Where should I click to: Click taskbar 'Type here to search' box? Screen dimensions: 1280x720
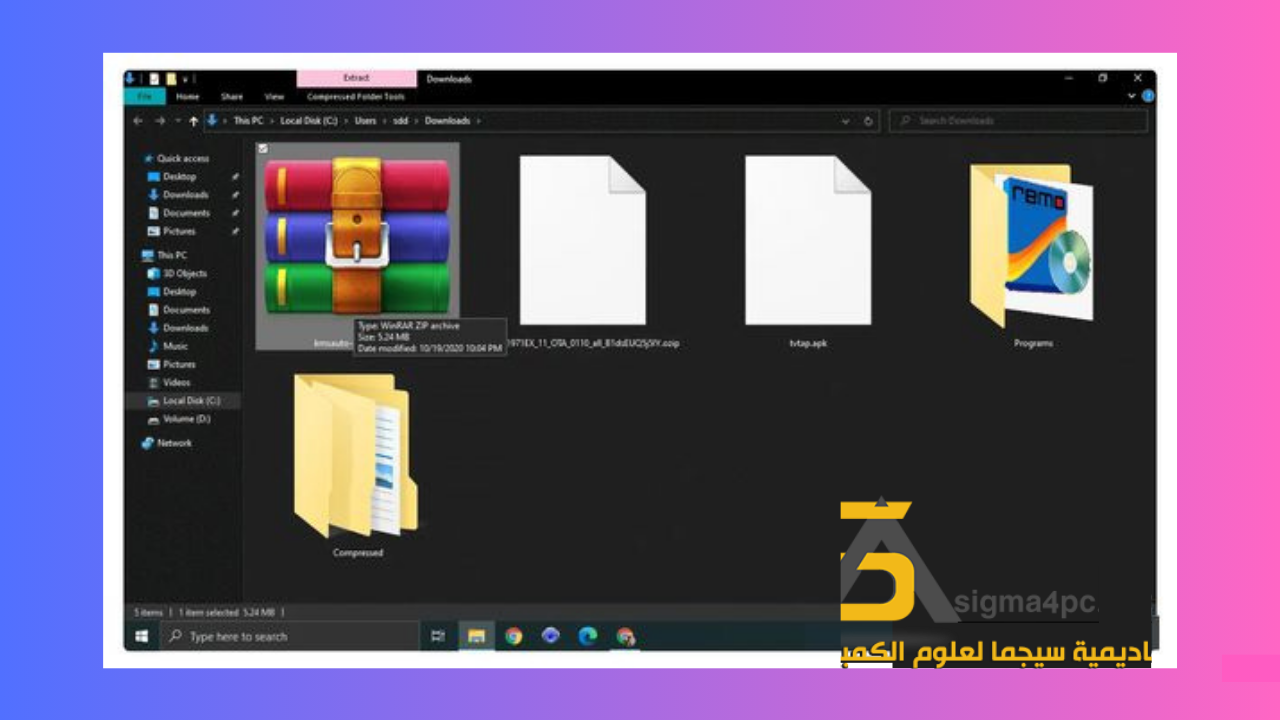(x=288, y=636)
